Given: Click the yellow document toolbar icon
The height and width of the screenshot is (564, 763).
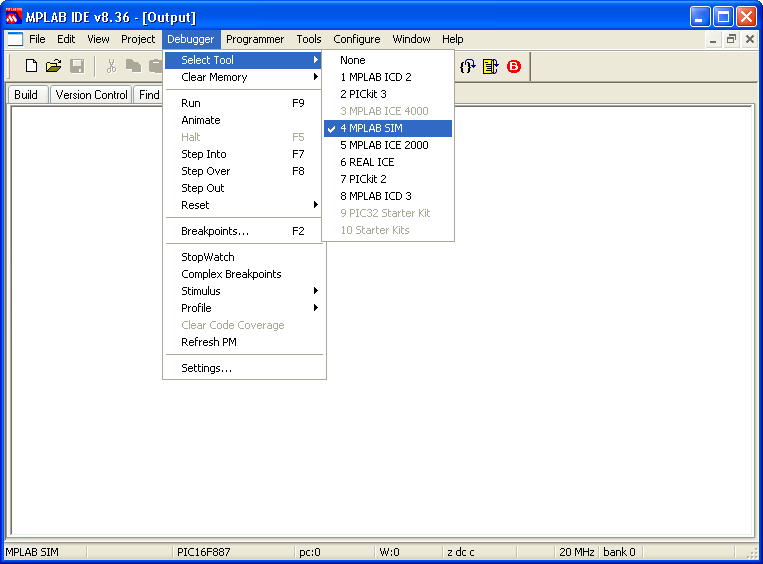Looking at the screenshot, I should (490, 66).
